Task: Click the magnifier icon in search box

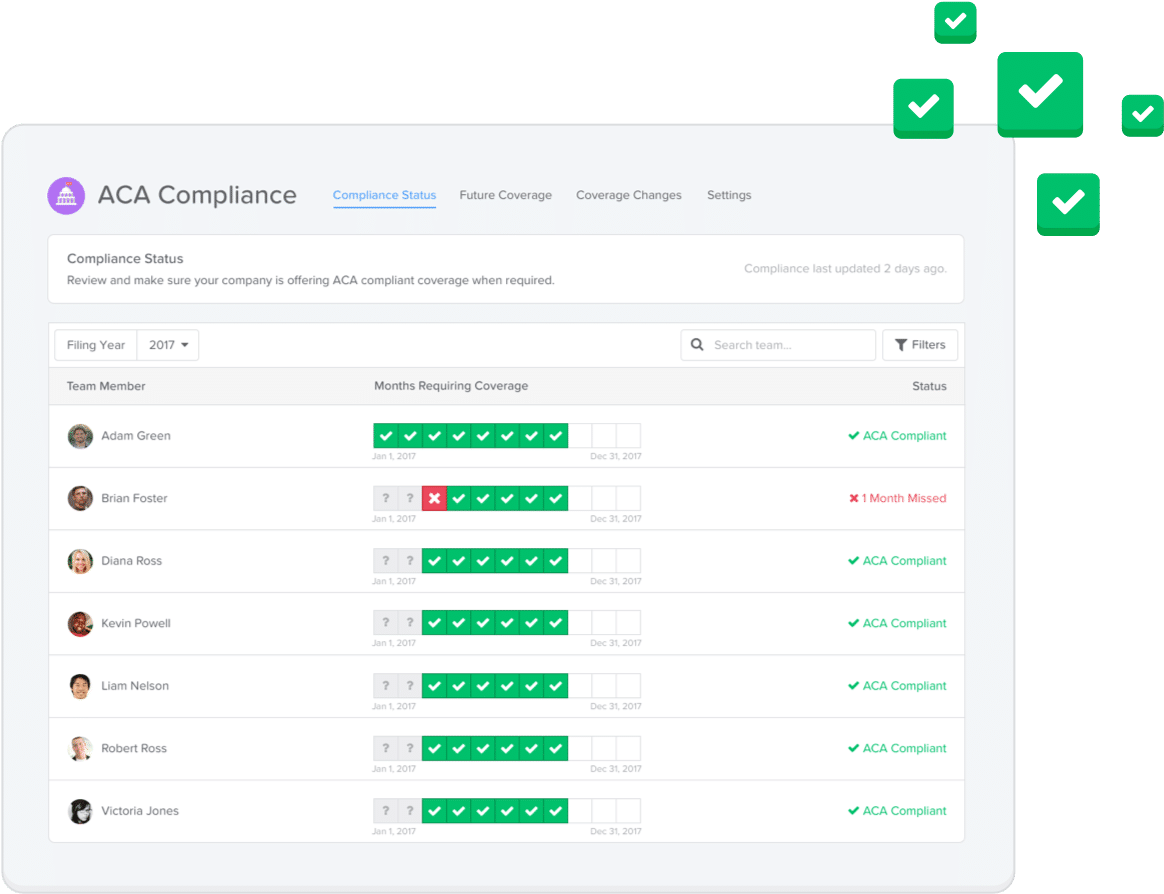Action: [x=697, y=345]
